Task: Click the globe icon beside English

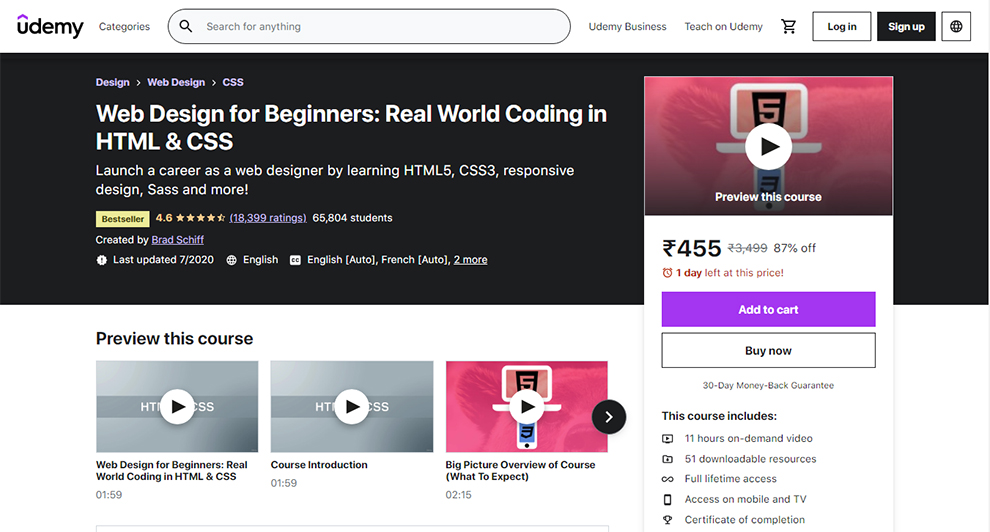Action: pos(232,260)
